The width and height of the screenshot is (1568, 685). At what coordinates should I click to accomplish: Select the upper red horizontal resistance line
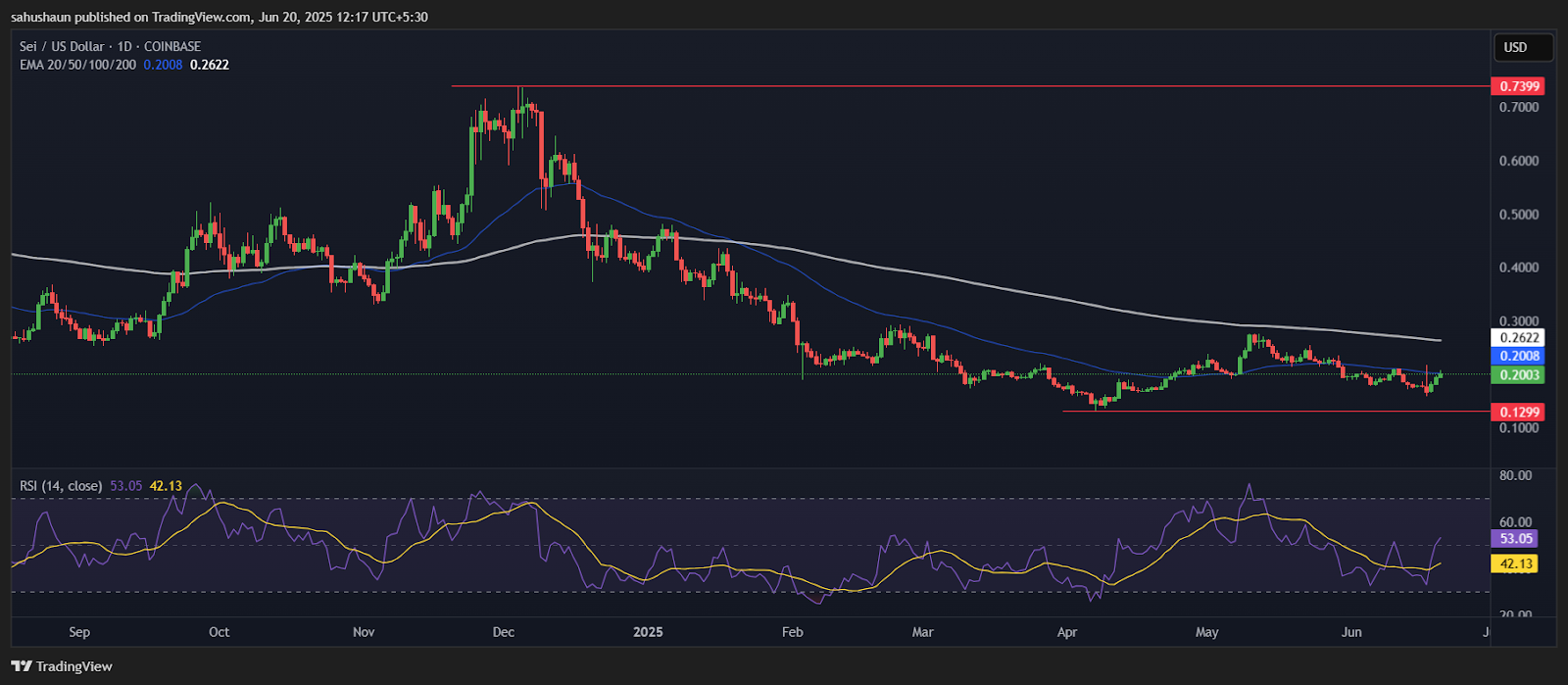970,86
